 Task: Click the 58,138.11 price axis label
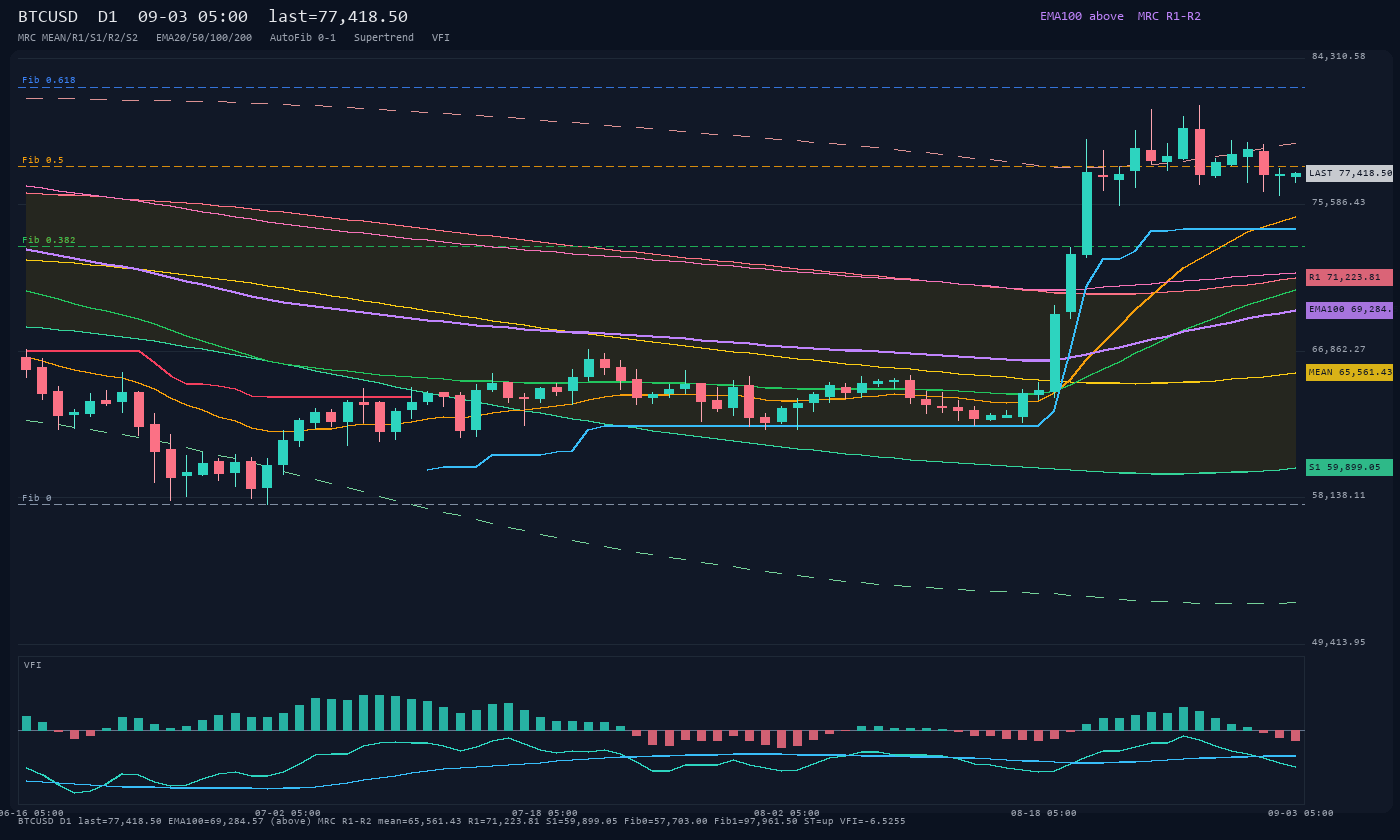point(1338,495)
